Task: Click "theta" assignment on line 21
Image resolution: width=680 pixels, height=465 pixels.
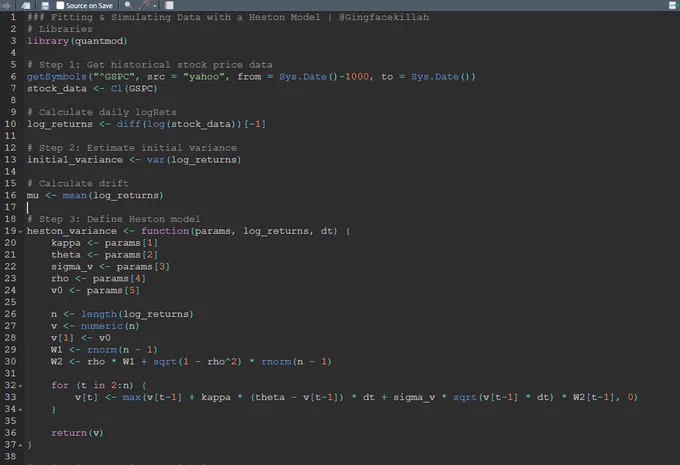Action: [x=66, y=255]
